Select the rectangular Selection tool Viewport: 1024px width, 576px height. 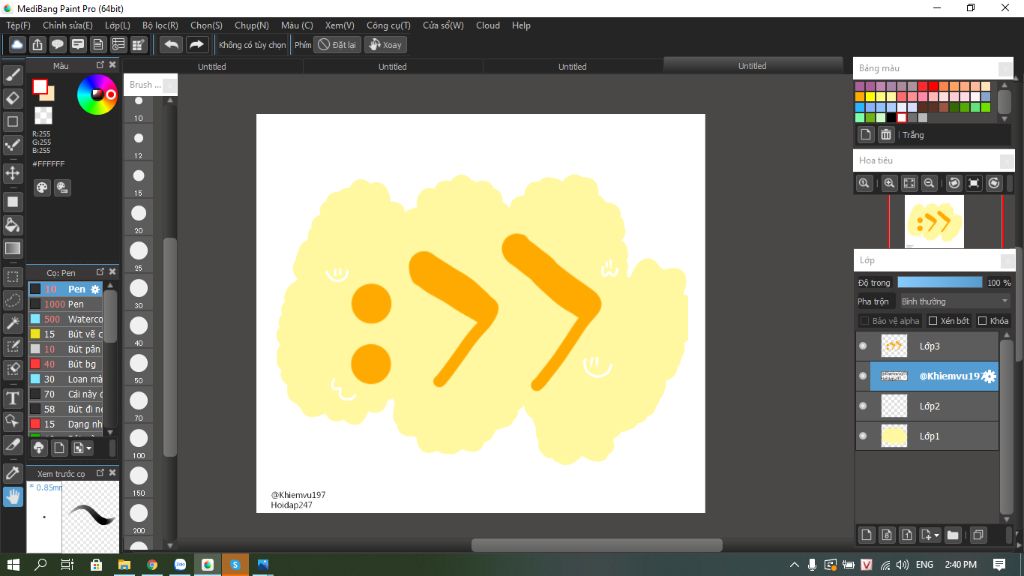click(12, 277)
